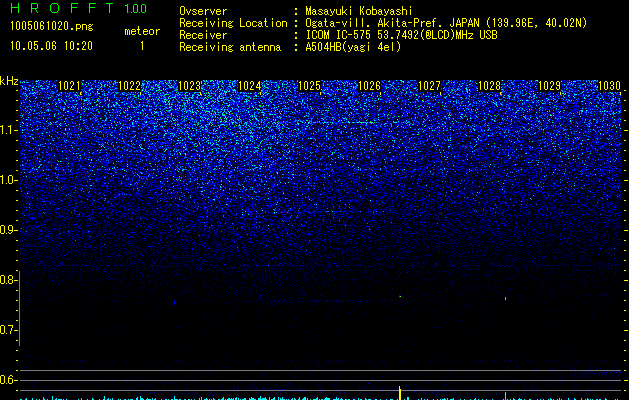629x400 pixels.
Task: Click the 1030 time marker
Action: coord(609,86)
